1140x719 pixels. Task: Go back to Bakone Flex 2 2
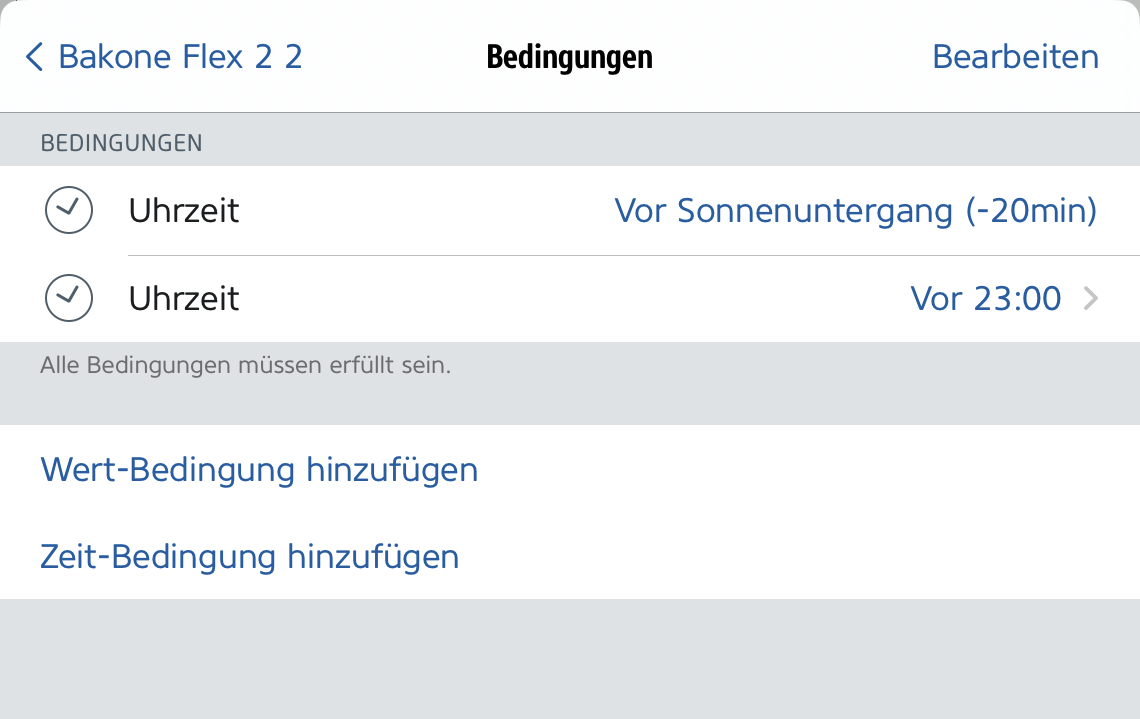[180, 57]
